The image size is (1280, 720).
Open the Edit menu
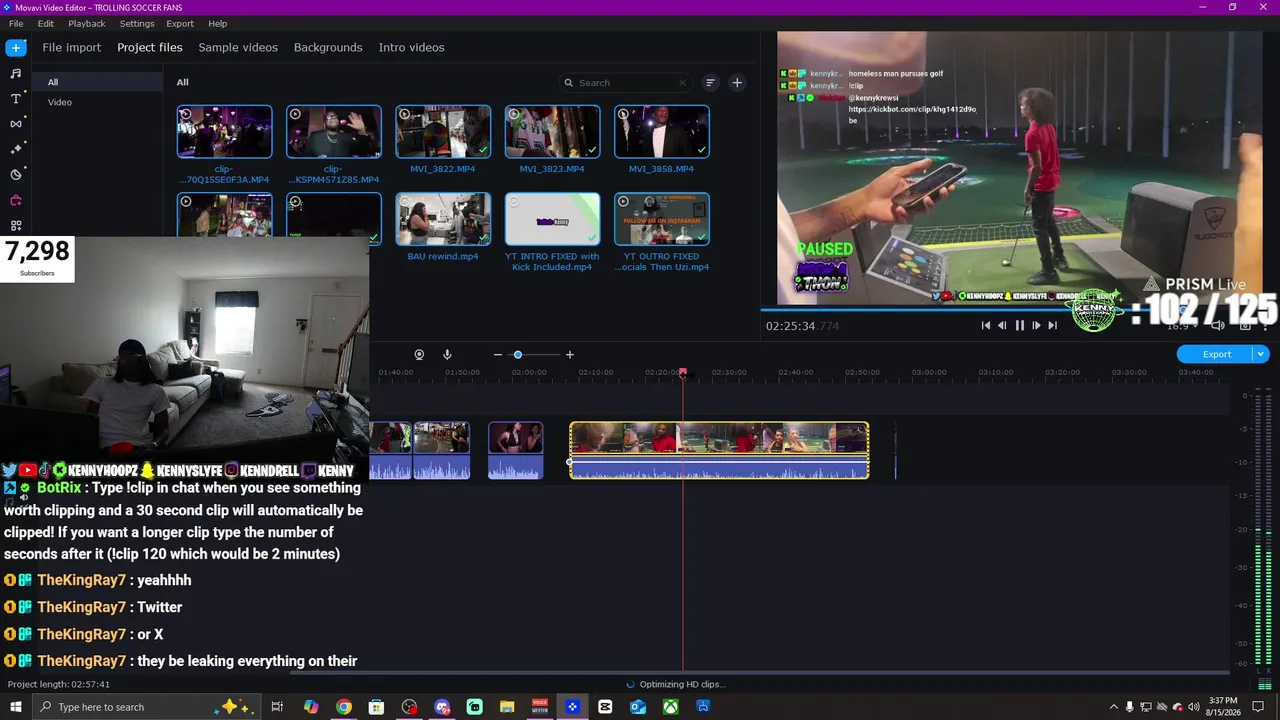[46, 23]
